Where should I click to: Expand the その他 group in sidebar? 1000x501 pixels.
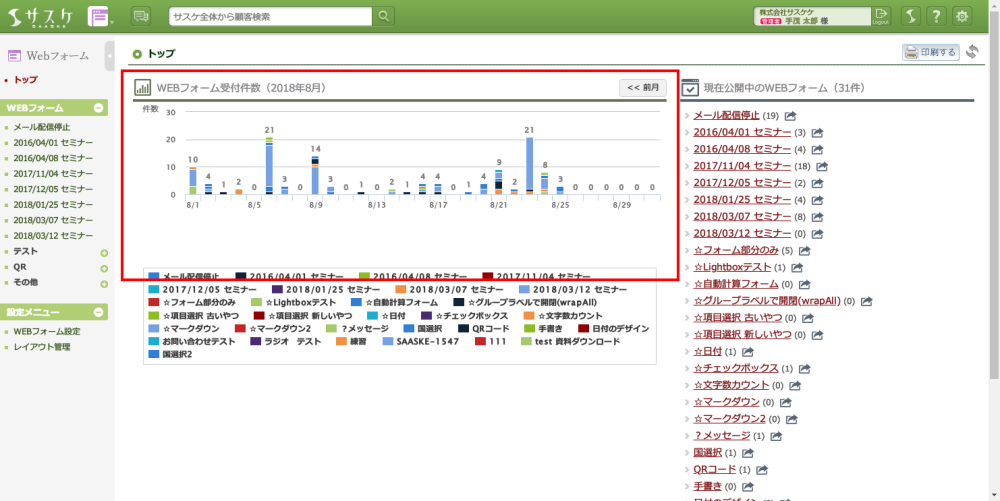[104, 283]
